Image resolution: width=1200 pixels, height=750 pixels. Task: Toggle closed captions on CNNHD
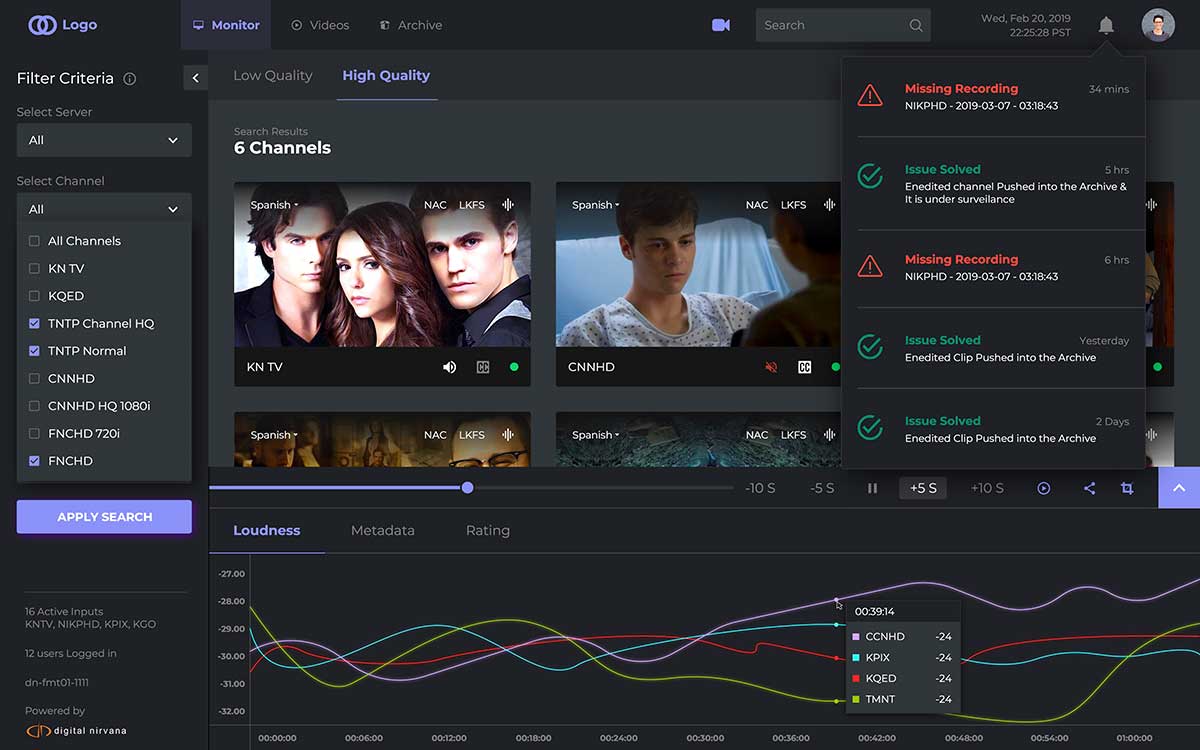point(805,367)
